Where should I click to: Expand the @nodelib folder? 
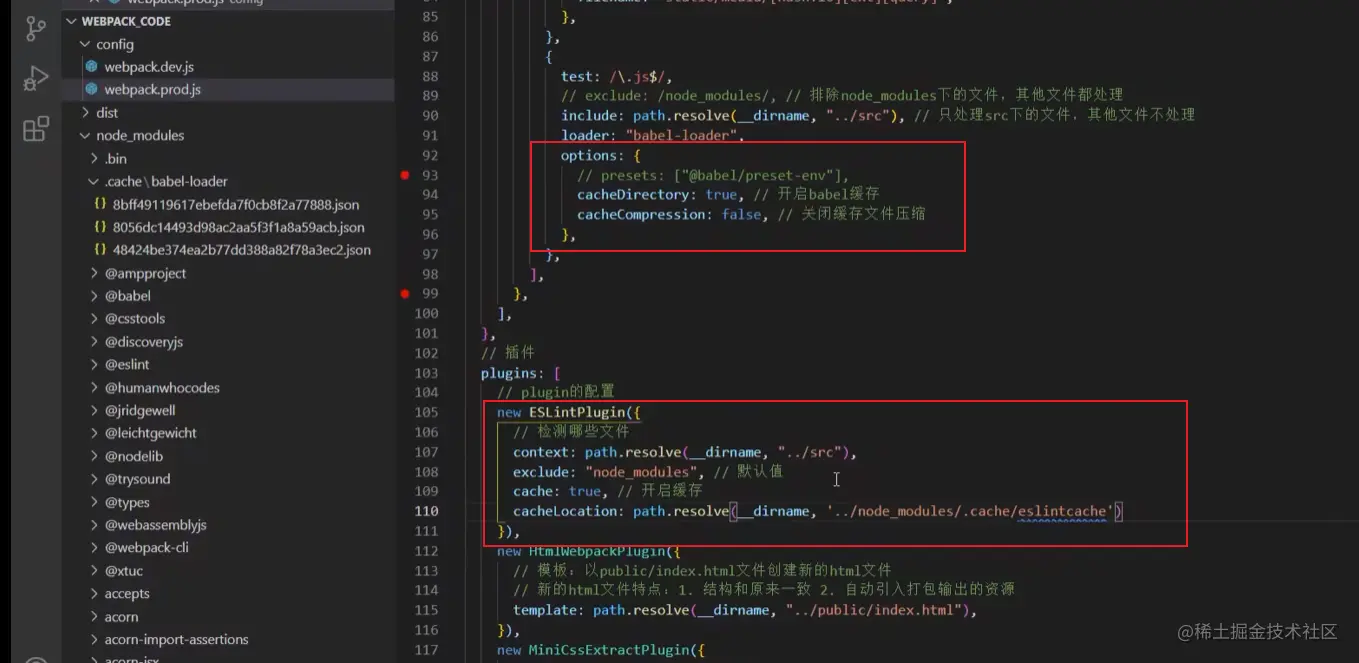(x=134, y=456)
